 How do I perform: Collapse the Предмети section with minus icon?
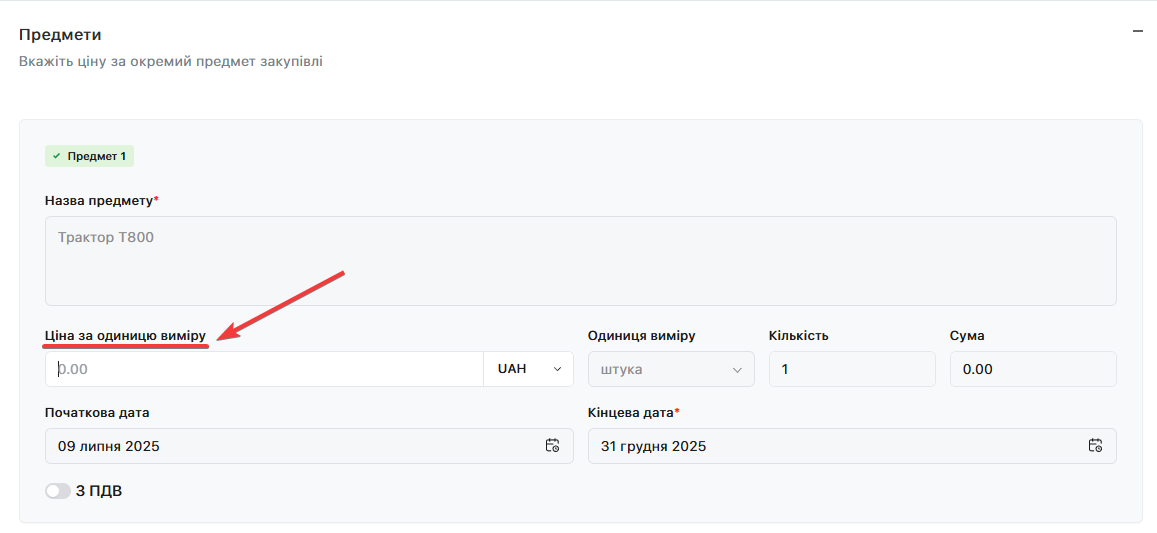[x=1137, y=32]
